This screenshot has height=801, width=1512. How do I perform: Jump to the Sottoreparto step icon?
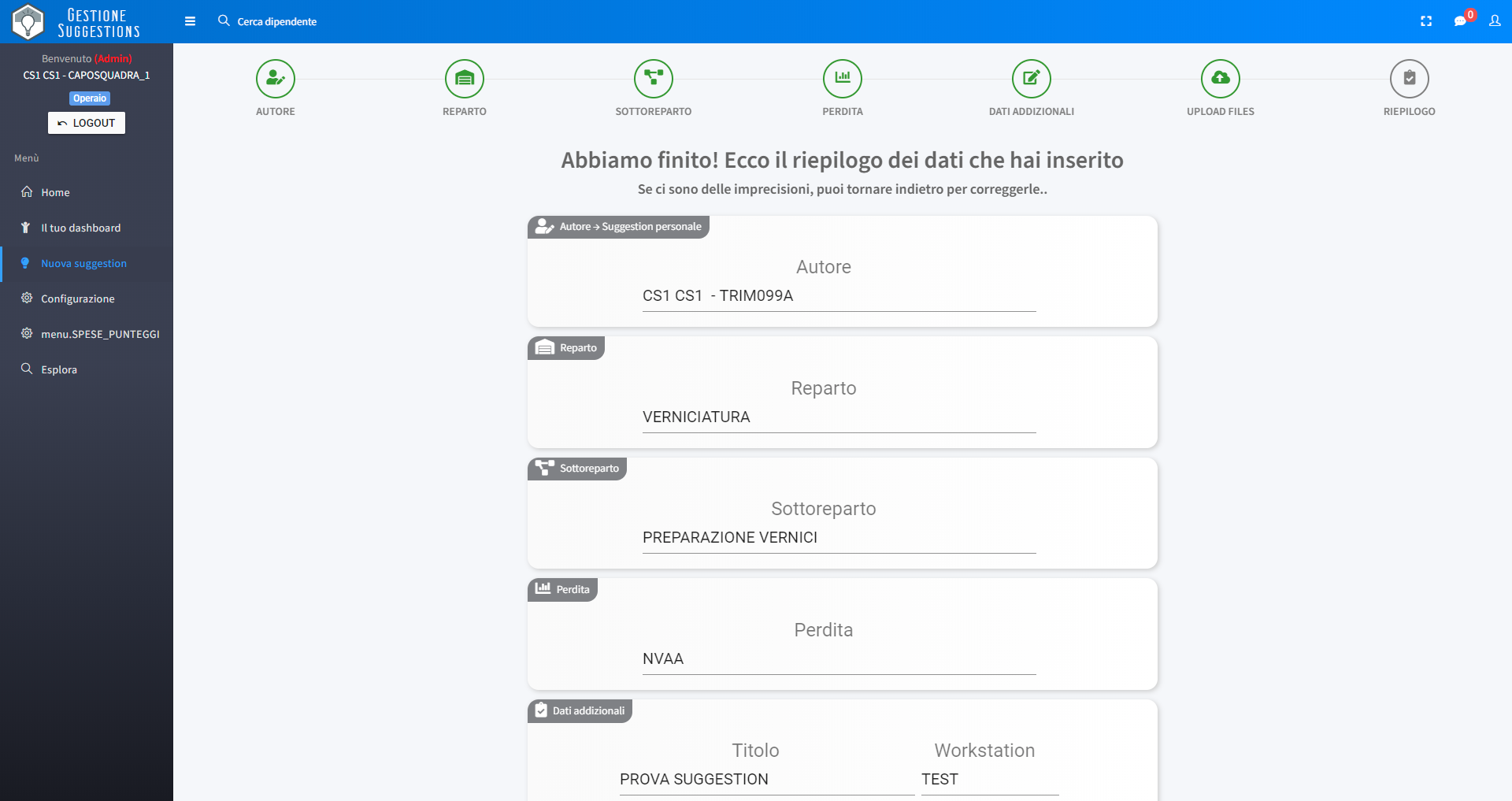(654, 79)
